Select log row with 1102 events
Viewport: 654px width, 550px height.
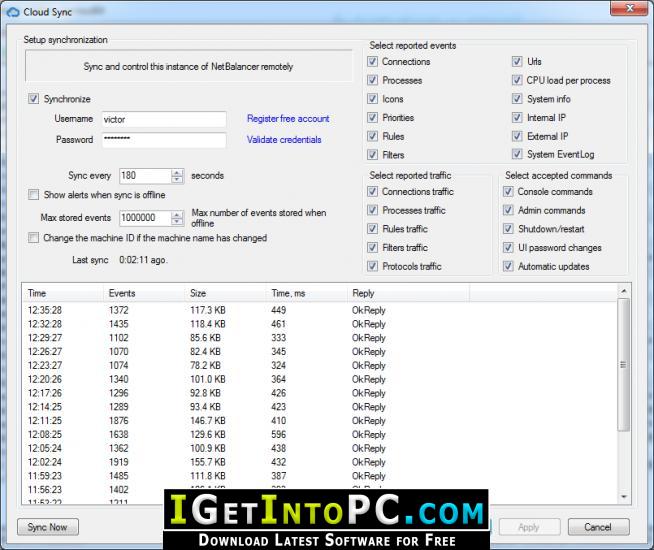[x=319, y=338]
